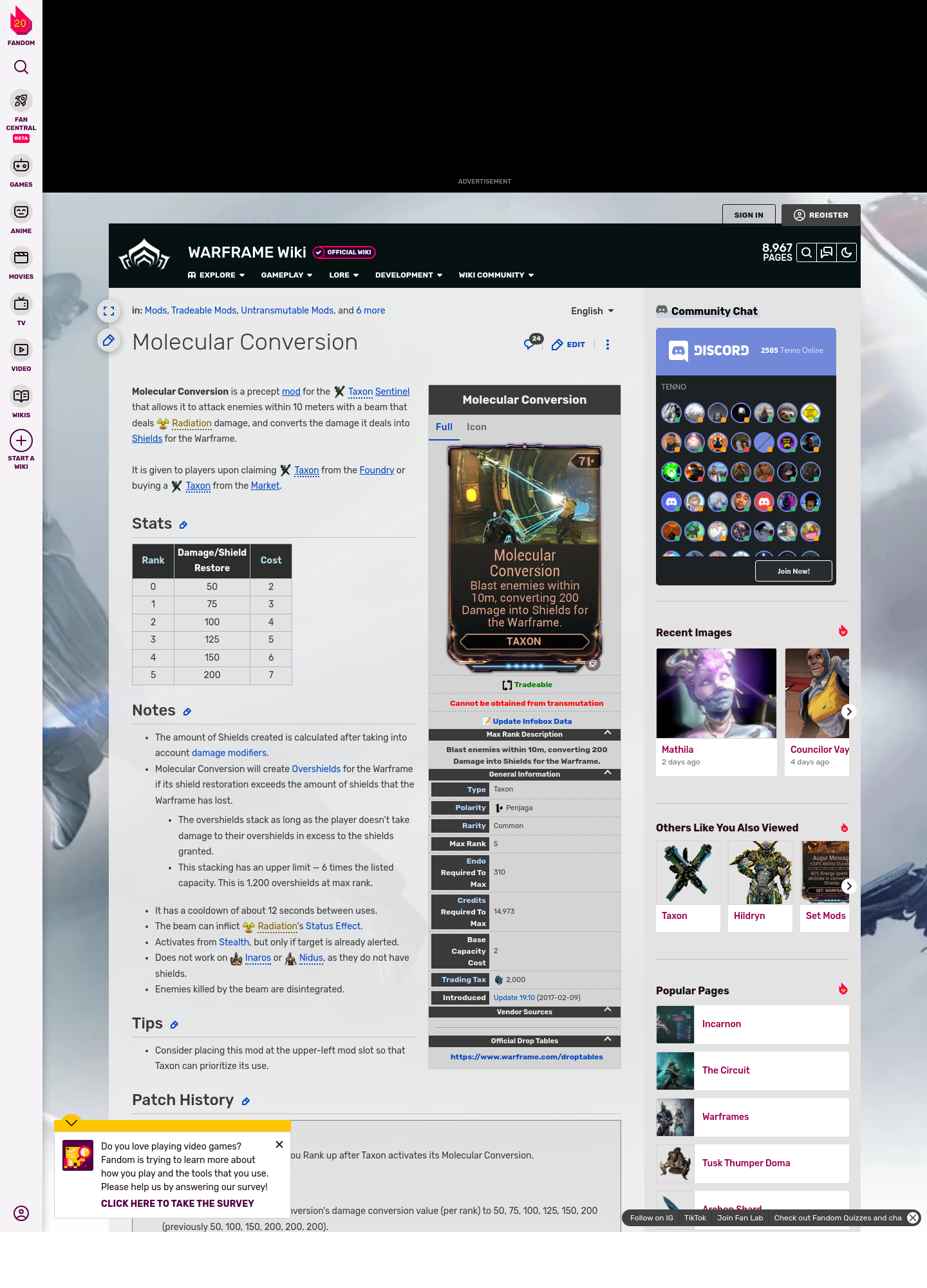This screenshot has width=927, height=1288.
Task: Click the wiki header search icon
Action: (x=806, y=252)
